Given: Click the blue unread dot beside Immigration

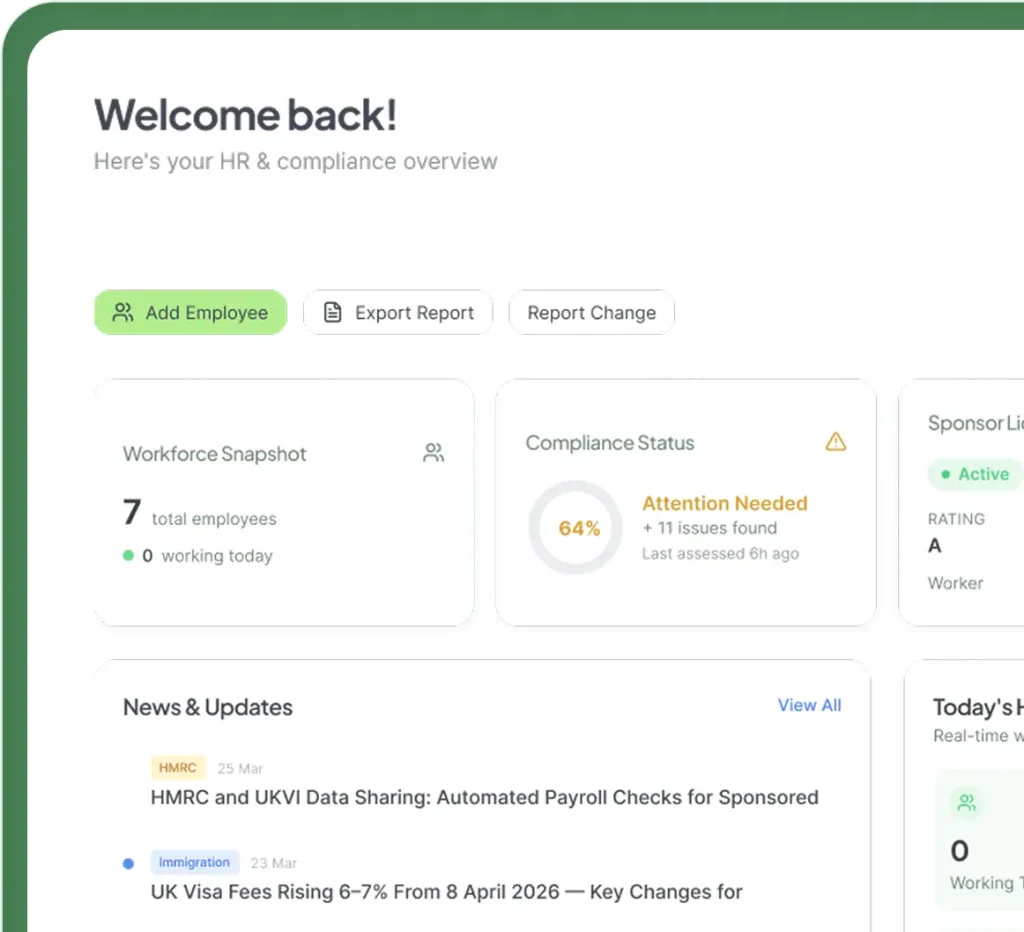Looking at the screenshot, I should [129, 863].
